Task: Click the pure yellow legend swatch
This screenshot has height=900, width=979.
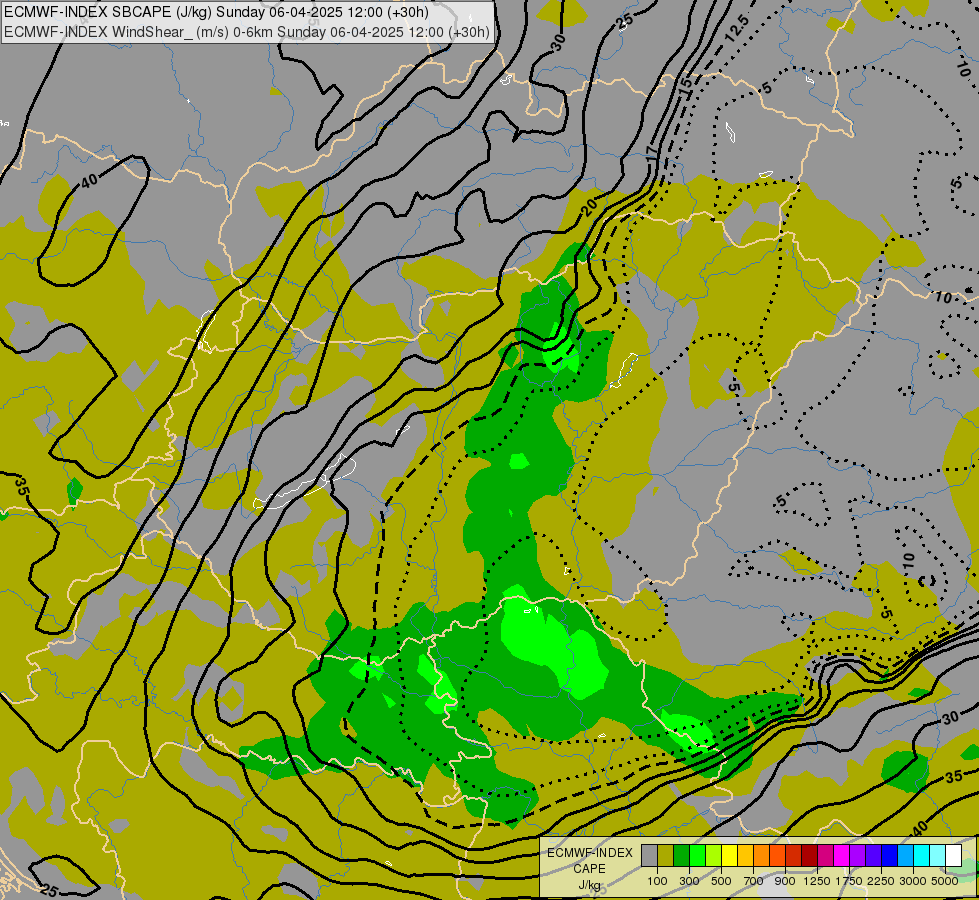Action: pos(729,855)
